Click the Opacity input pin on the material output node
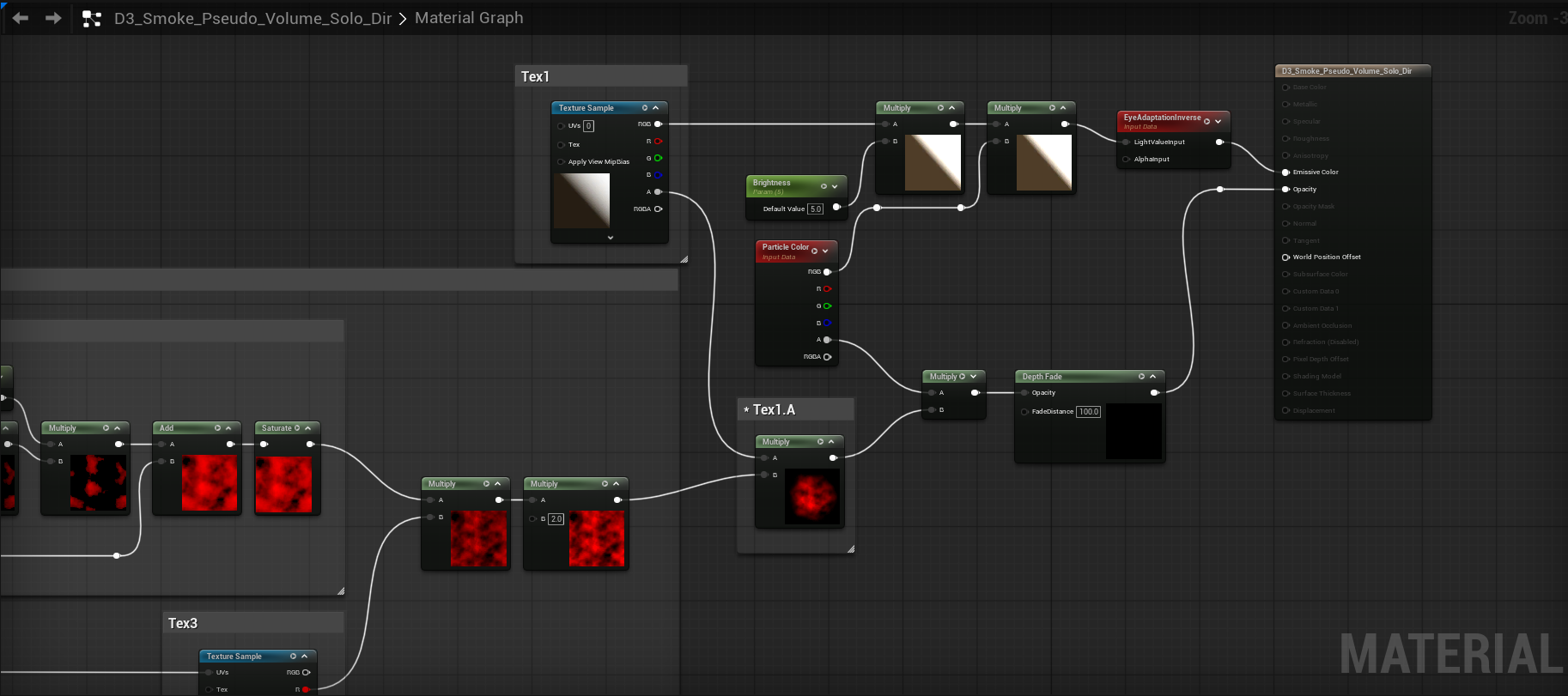 pos(1285,189)
